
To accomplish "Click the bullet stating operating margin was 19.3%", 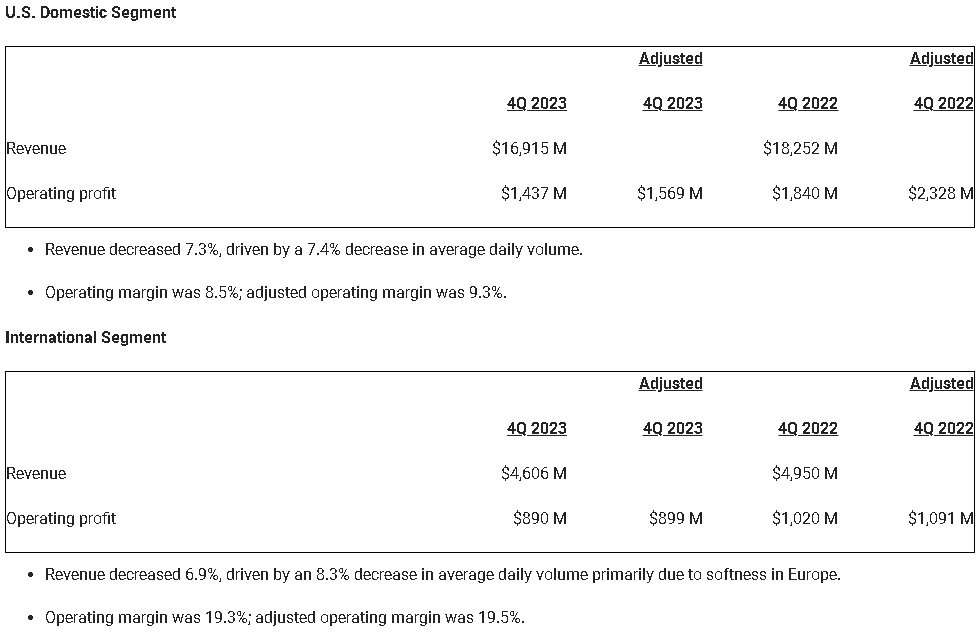I will (x=284, y=618).
